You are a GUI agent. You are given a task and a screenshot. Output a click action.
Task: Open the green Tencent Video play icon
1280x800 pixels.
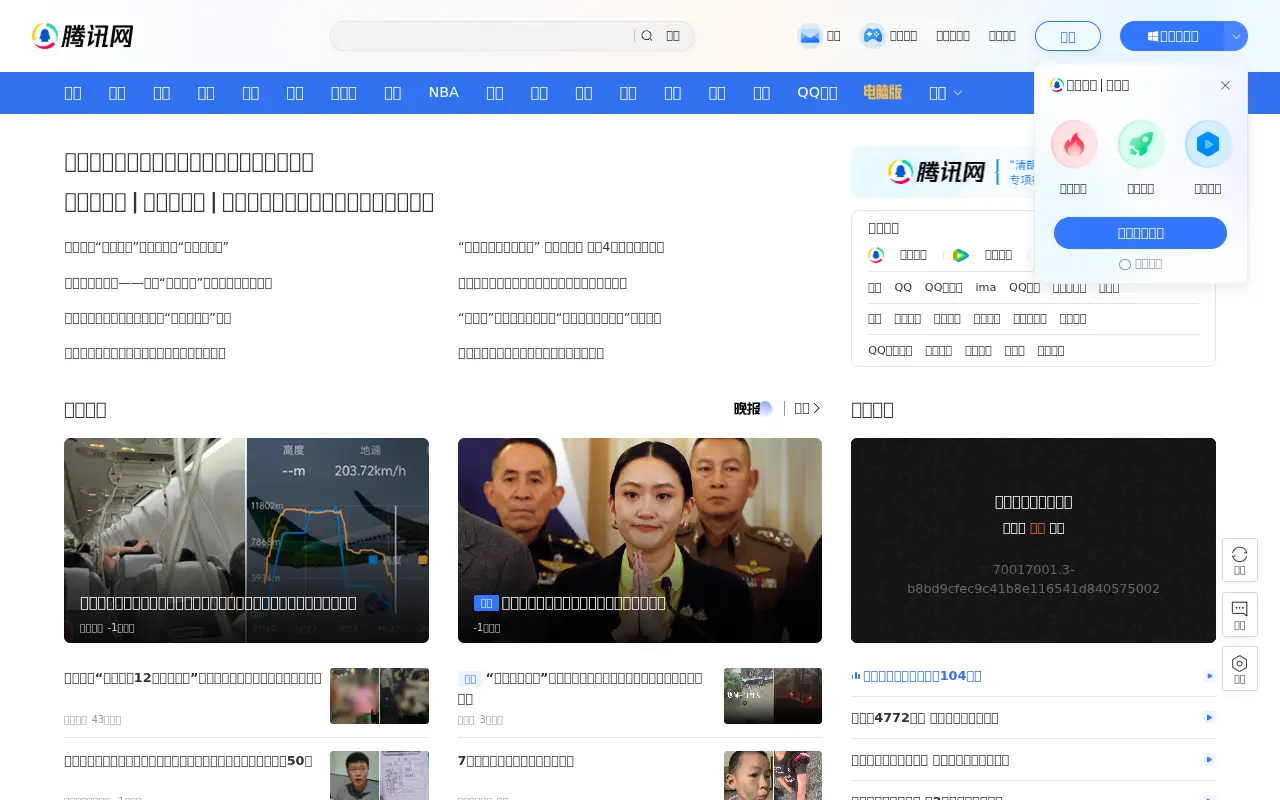click(960, 255)
